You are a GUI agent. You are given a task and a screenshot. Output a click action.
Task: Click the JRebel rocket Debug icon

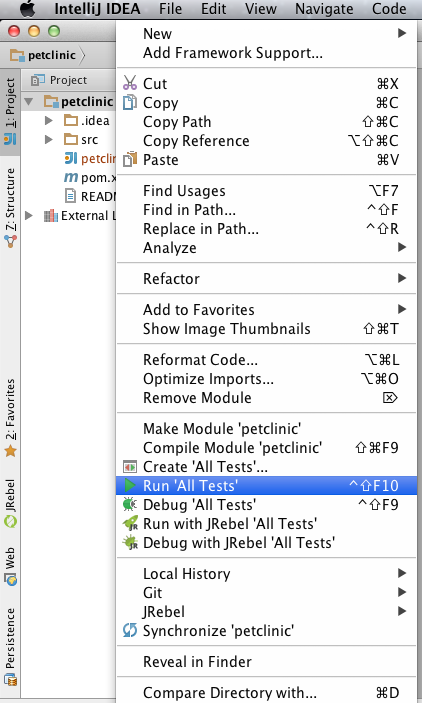130,542
